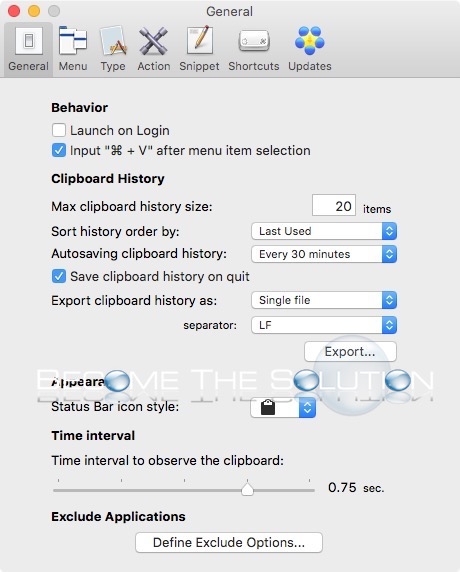Enable the Launch on Login checkbox
This screenshot has height=572, width=460.
(59, 130)
